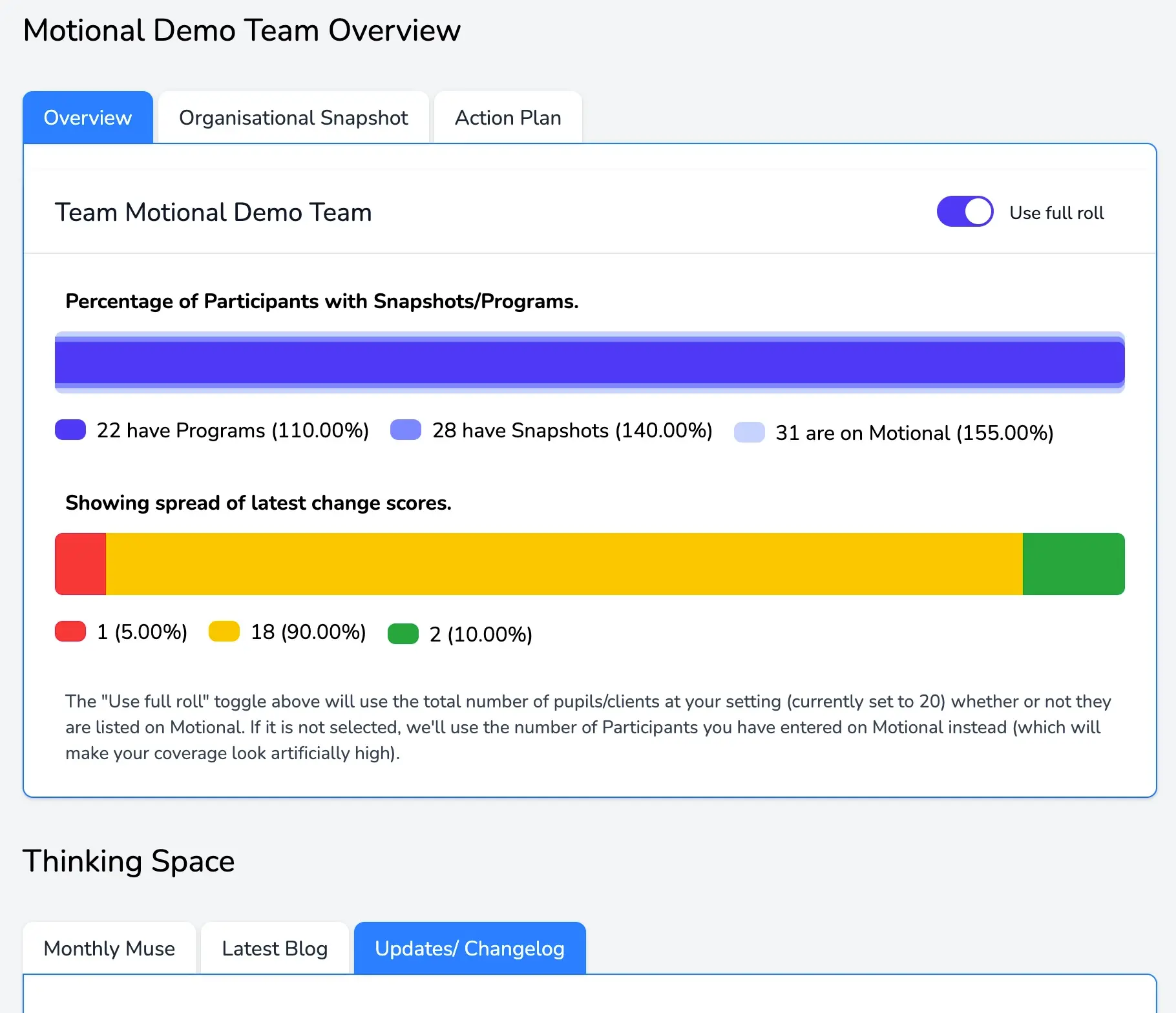The image size is (1176, 1013).
Task: Open the Updates/ Changelog tab
Action: (470, 948)
